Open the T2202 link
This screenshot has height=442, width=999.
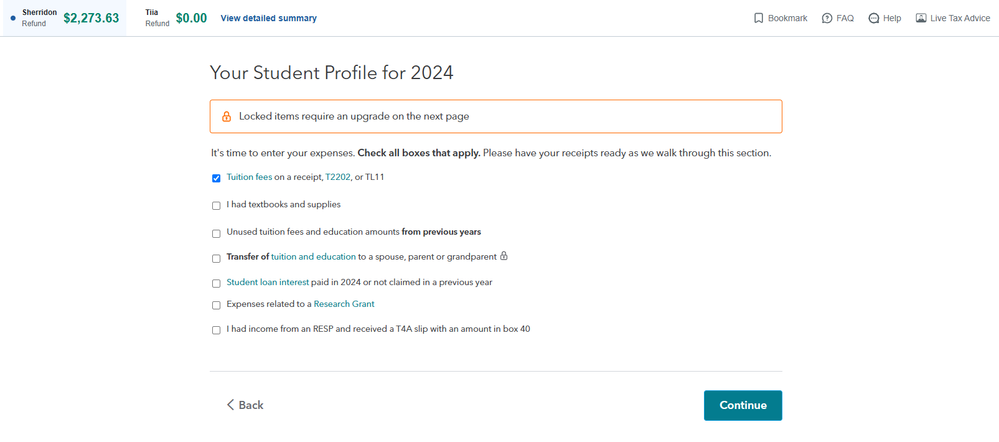(x=338, y=177)
